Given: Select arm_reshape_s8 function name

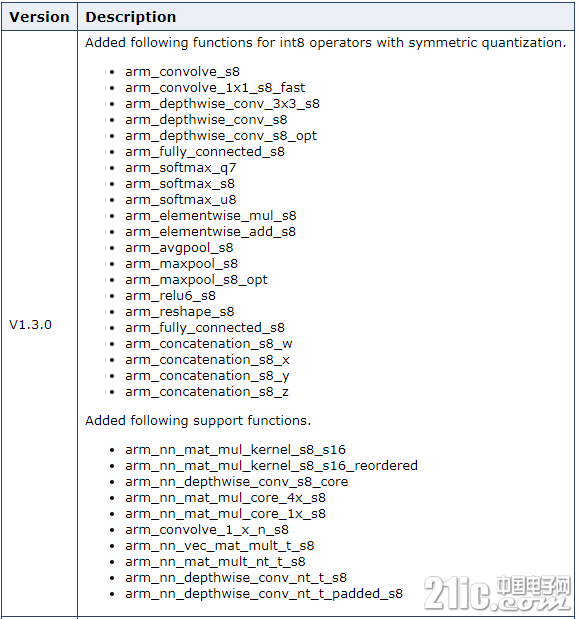Looking at the screenshot, I should click(x=180, y=312).
